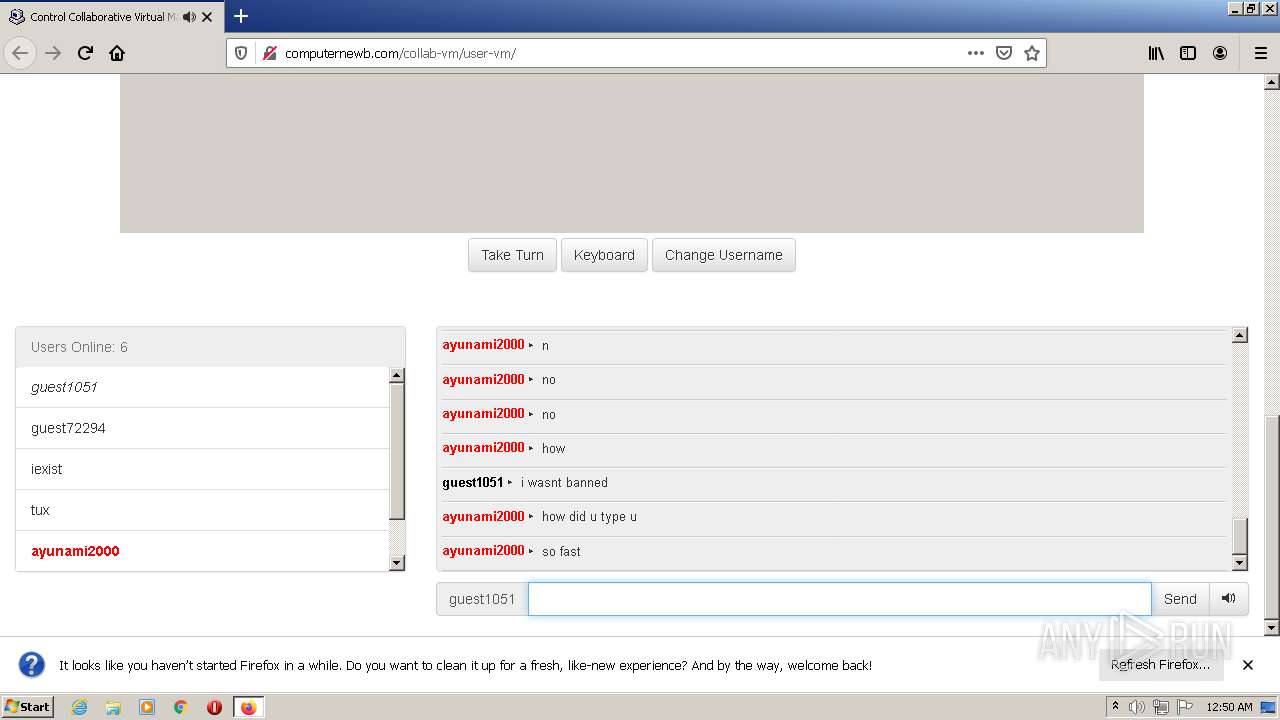The image size is (1280, 720).
Task: Show hidden system tray icons
Action: 1116,707
